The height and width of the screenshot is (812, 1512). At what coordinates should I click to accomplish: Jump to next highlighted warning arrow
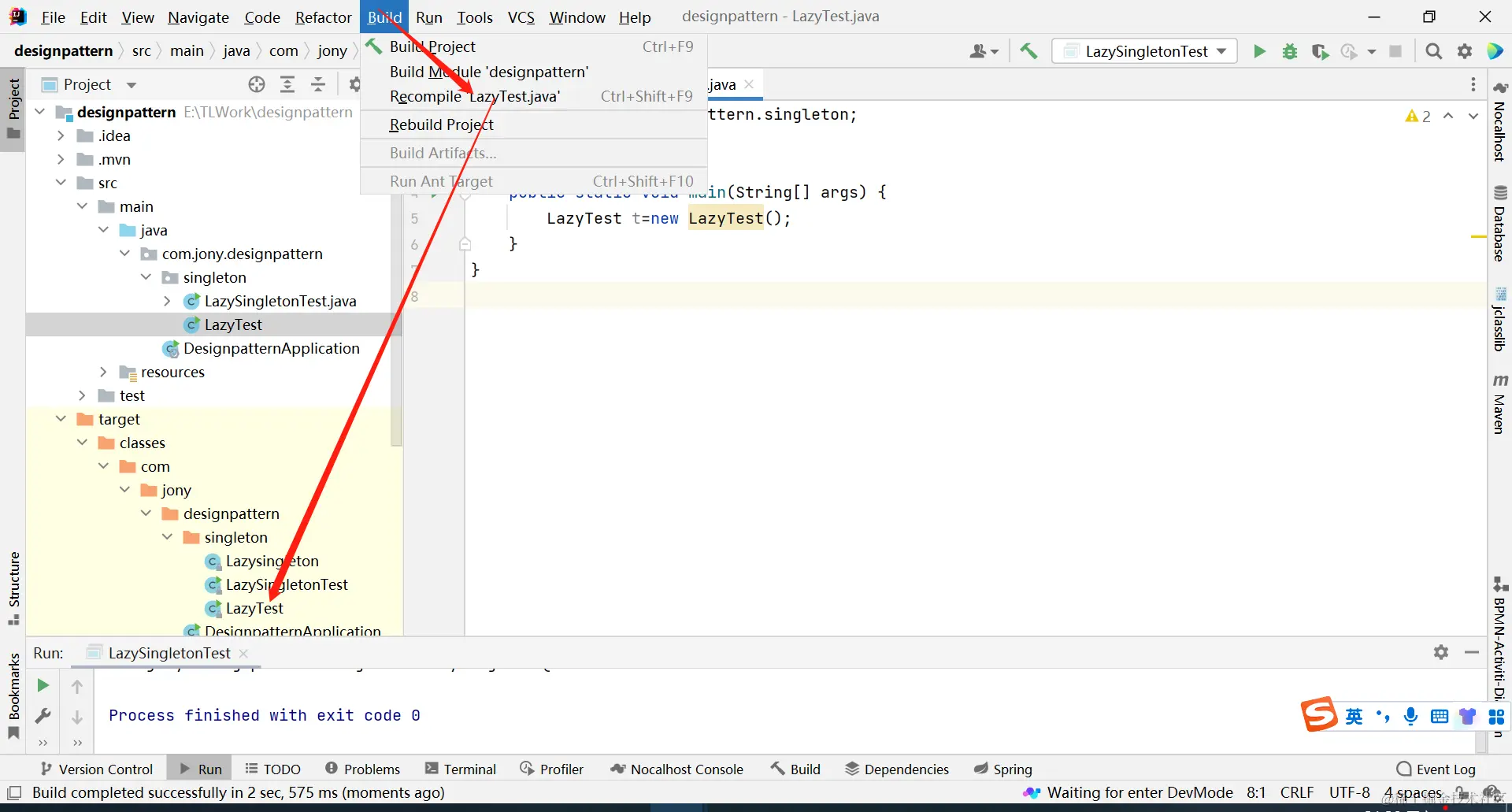1473,116
